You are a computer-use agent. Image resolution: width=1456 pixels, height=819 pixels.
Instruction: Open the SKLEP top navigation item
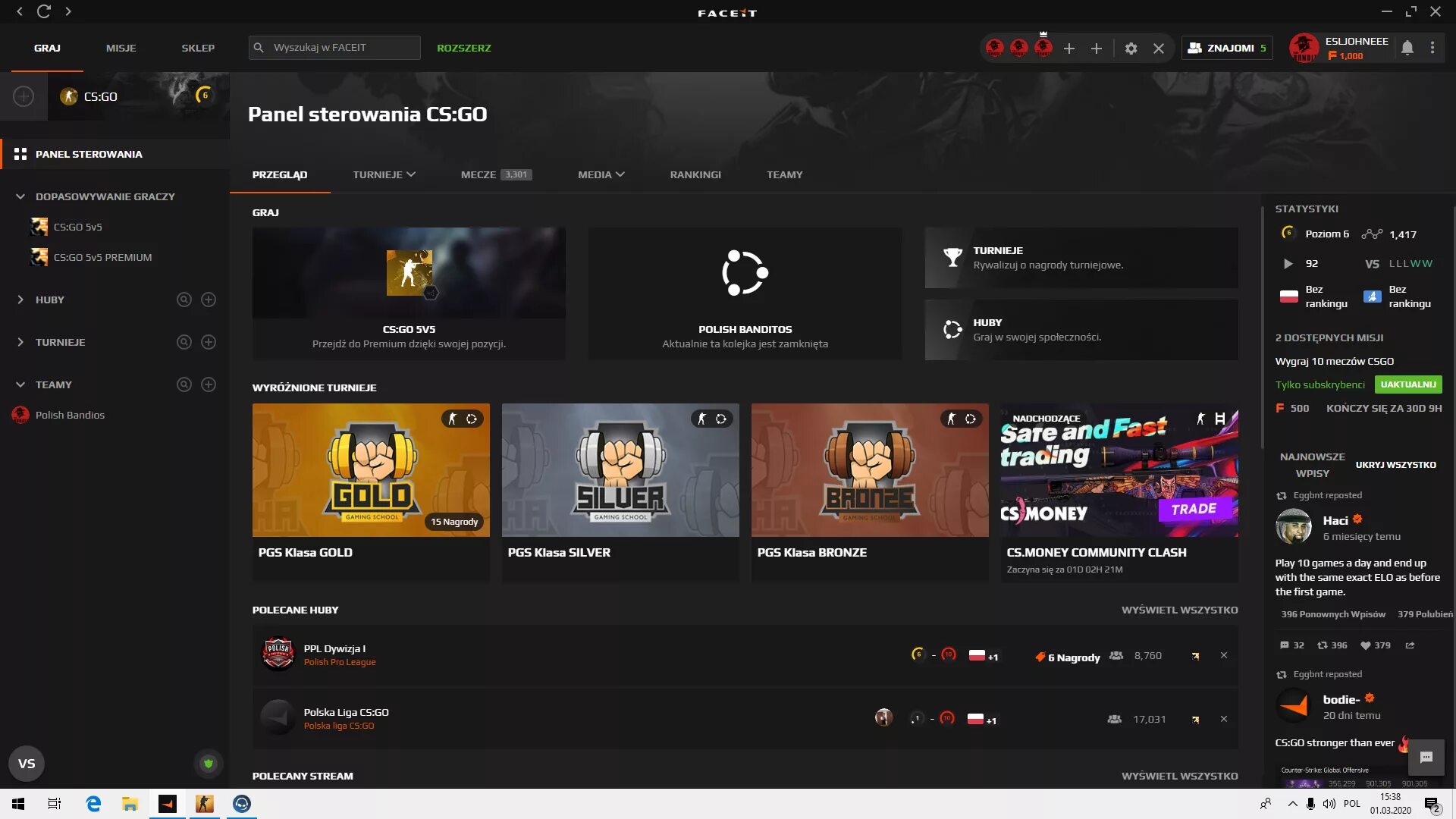198,48
